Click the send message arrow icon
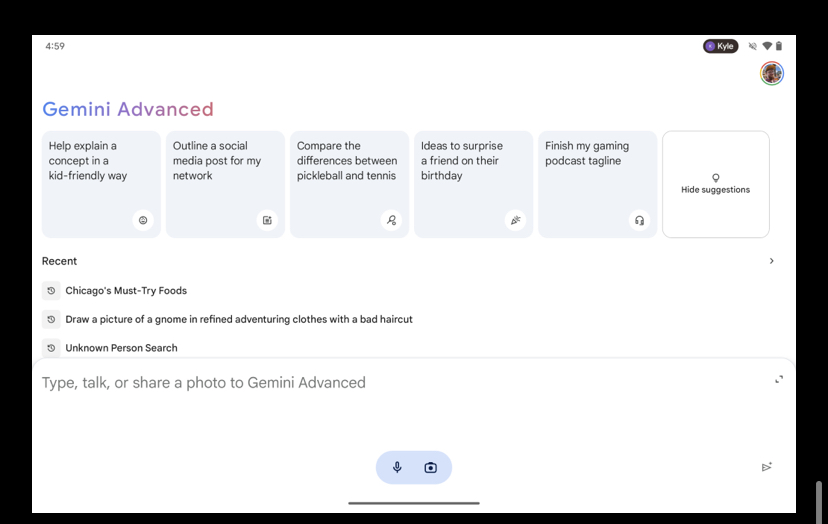 point(767,467)
